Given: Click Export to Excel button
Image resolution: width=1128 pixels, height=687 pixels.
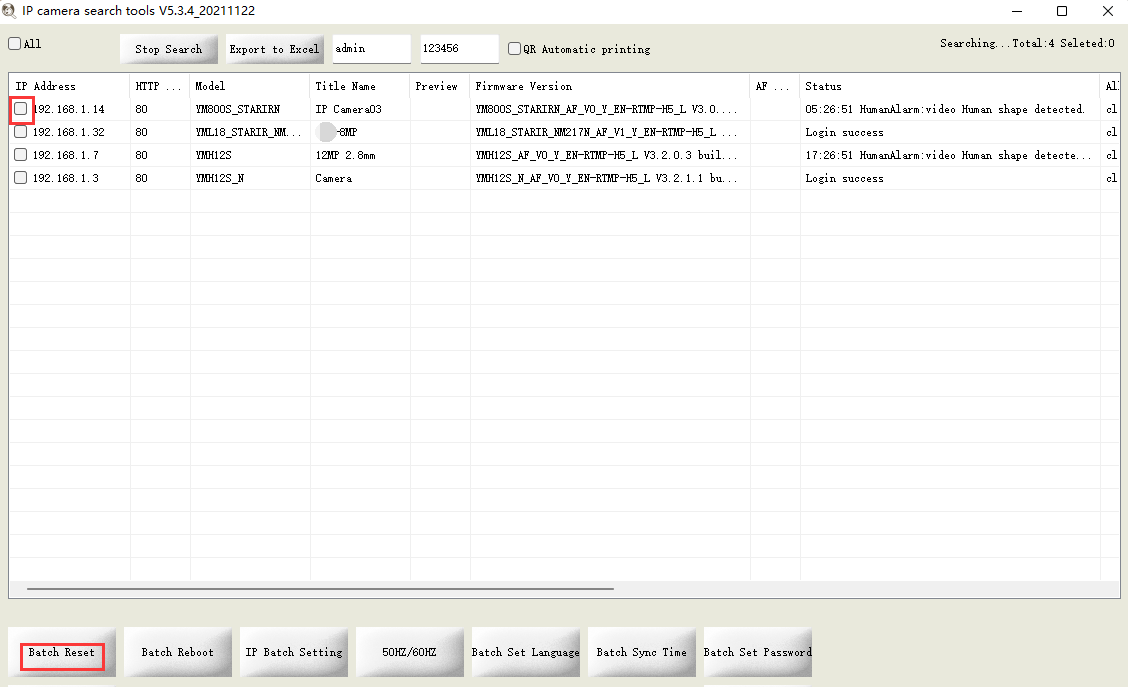Looking at the screenshot, I should pyautogui.click(x=274, y=49).
